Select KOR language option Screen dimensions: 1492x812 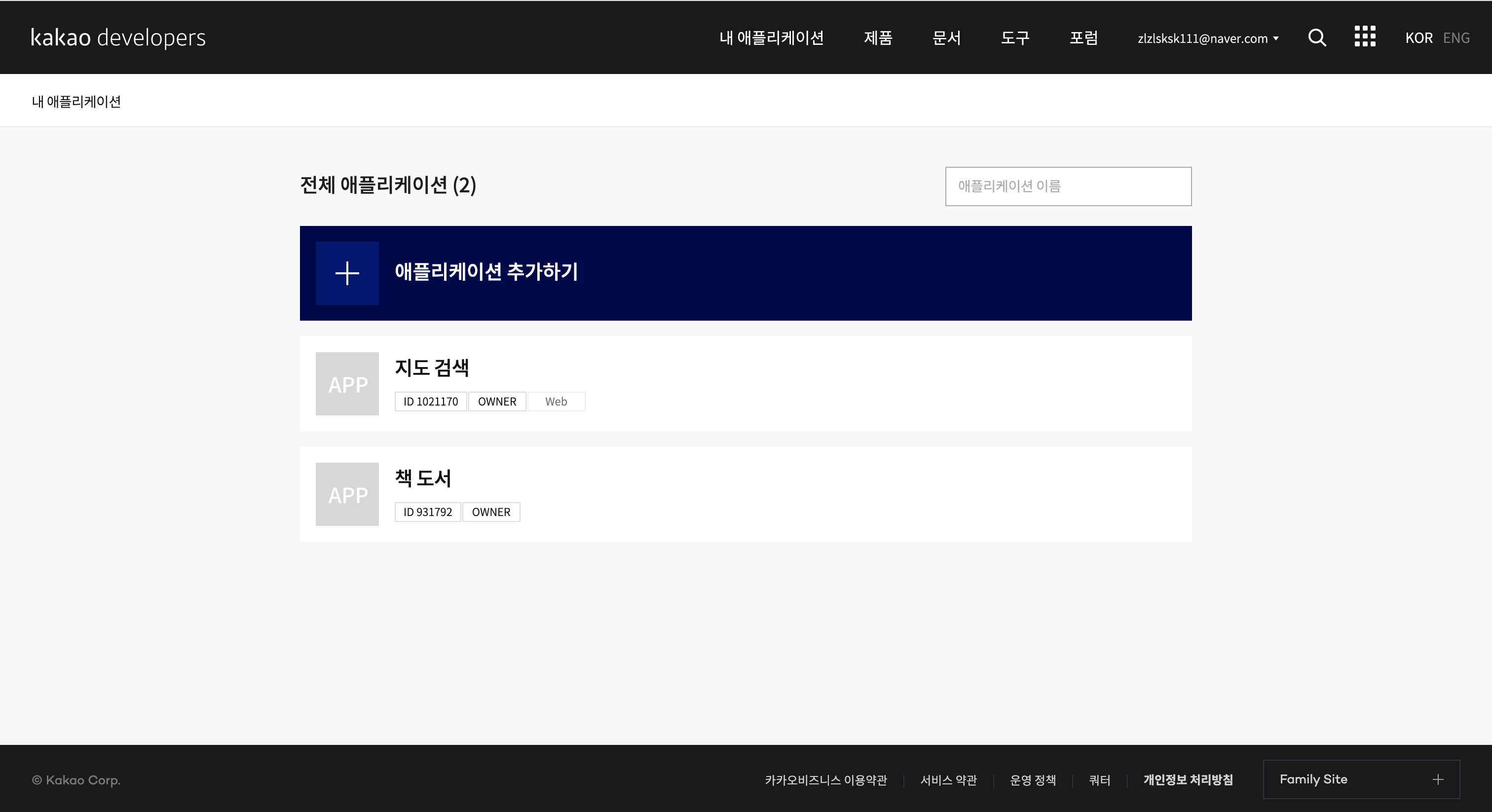pyautogui.click(x=1418, y=38)
